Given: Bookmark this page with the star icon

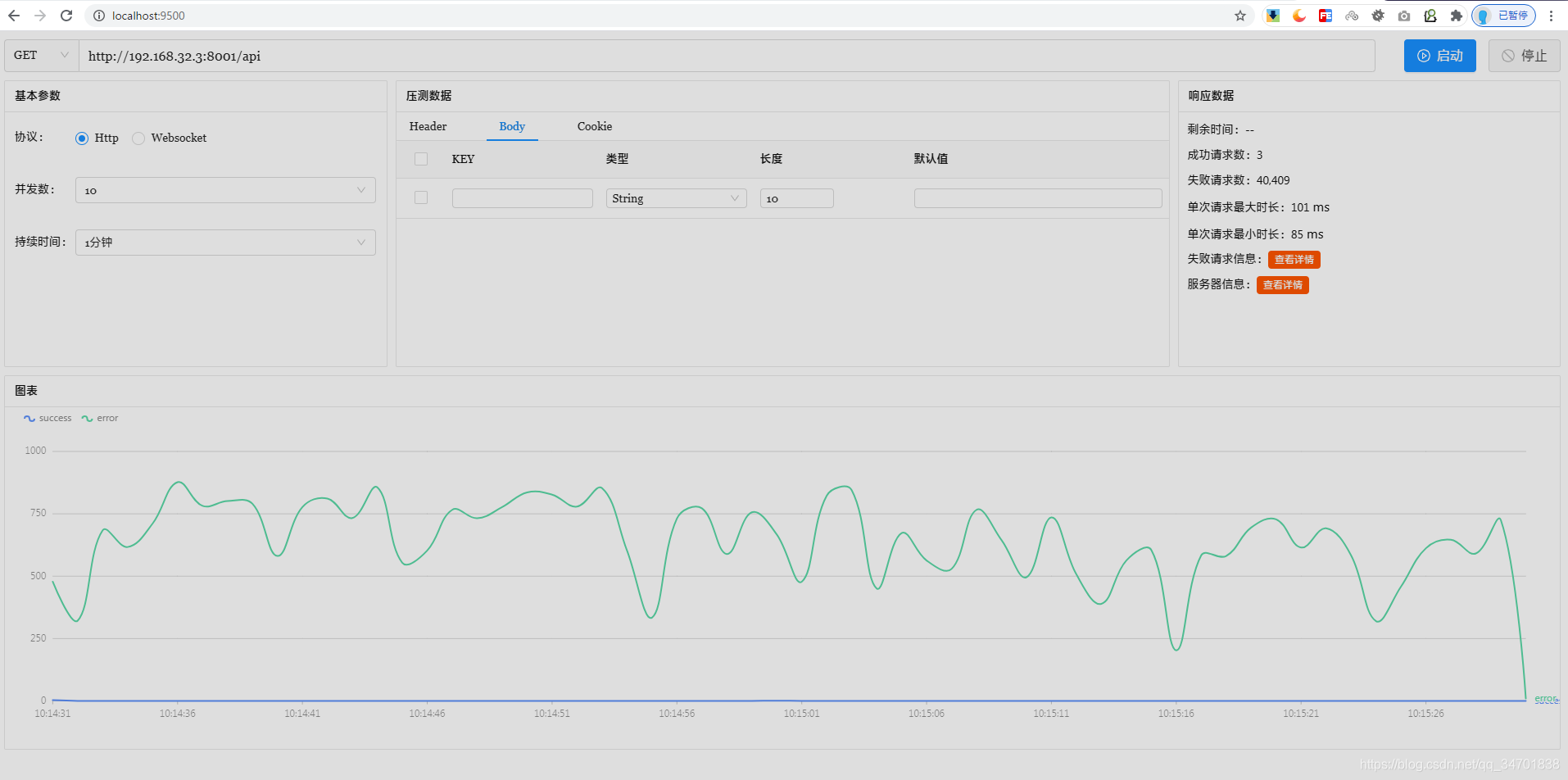Looking at the screenshot, I should (x=1240, y=16).
